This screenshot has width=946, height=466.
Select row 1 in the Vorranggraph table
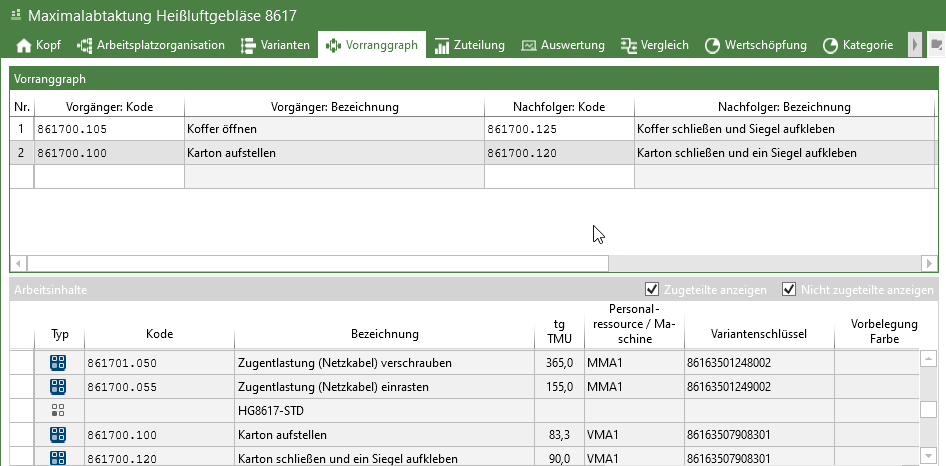22,129
